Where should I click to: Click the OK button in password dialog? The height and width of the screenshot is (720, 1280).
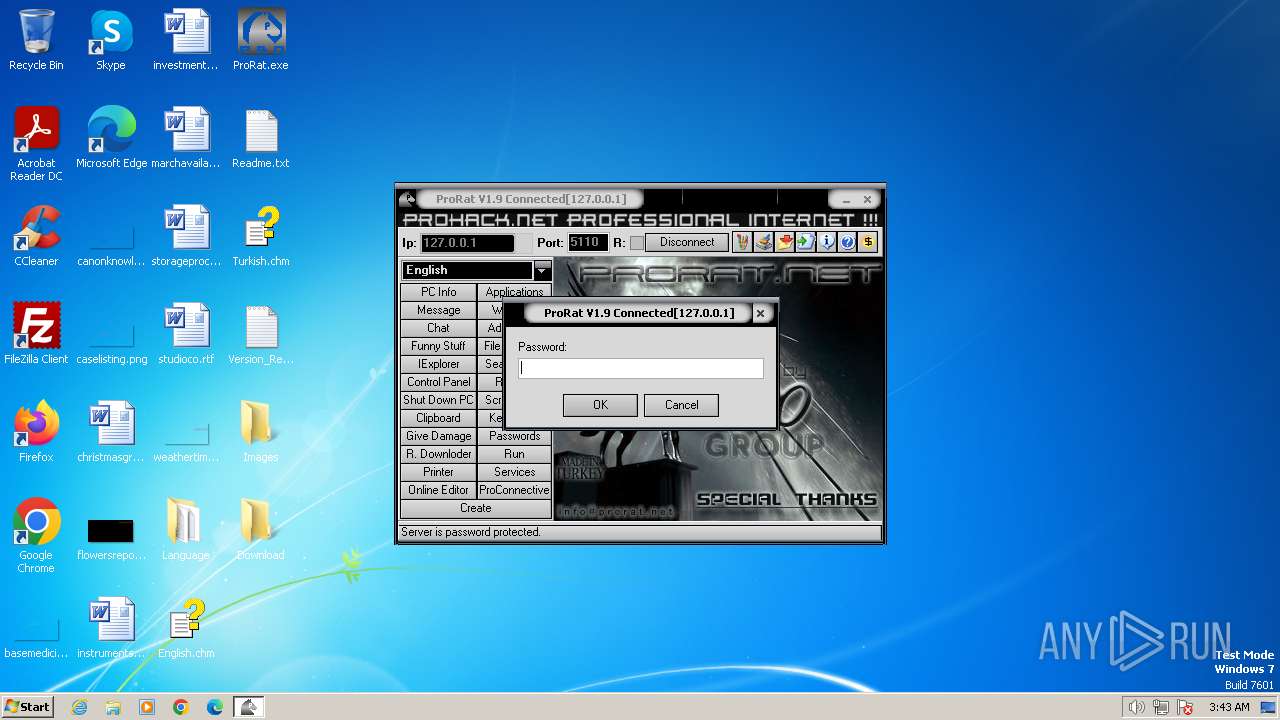pyautogui.click(x=600, y=405)
